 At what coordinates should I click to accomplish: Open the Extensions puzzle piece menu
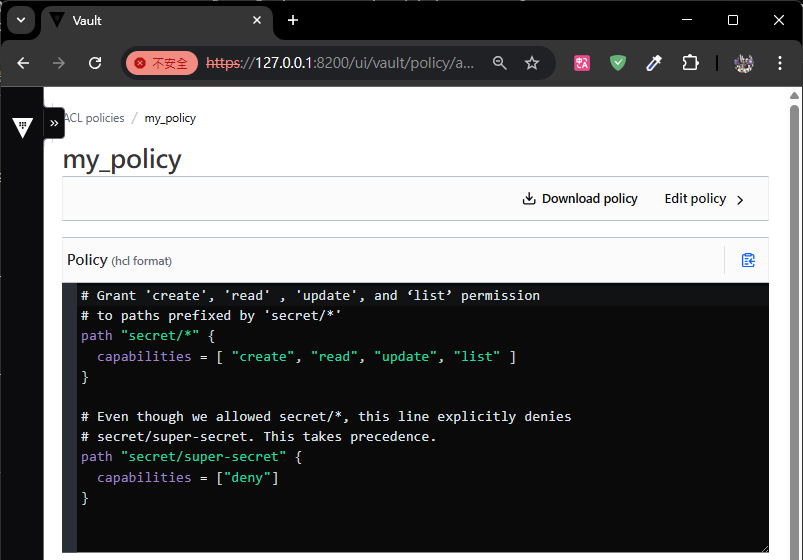(x=690, y=63)
